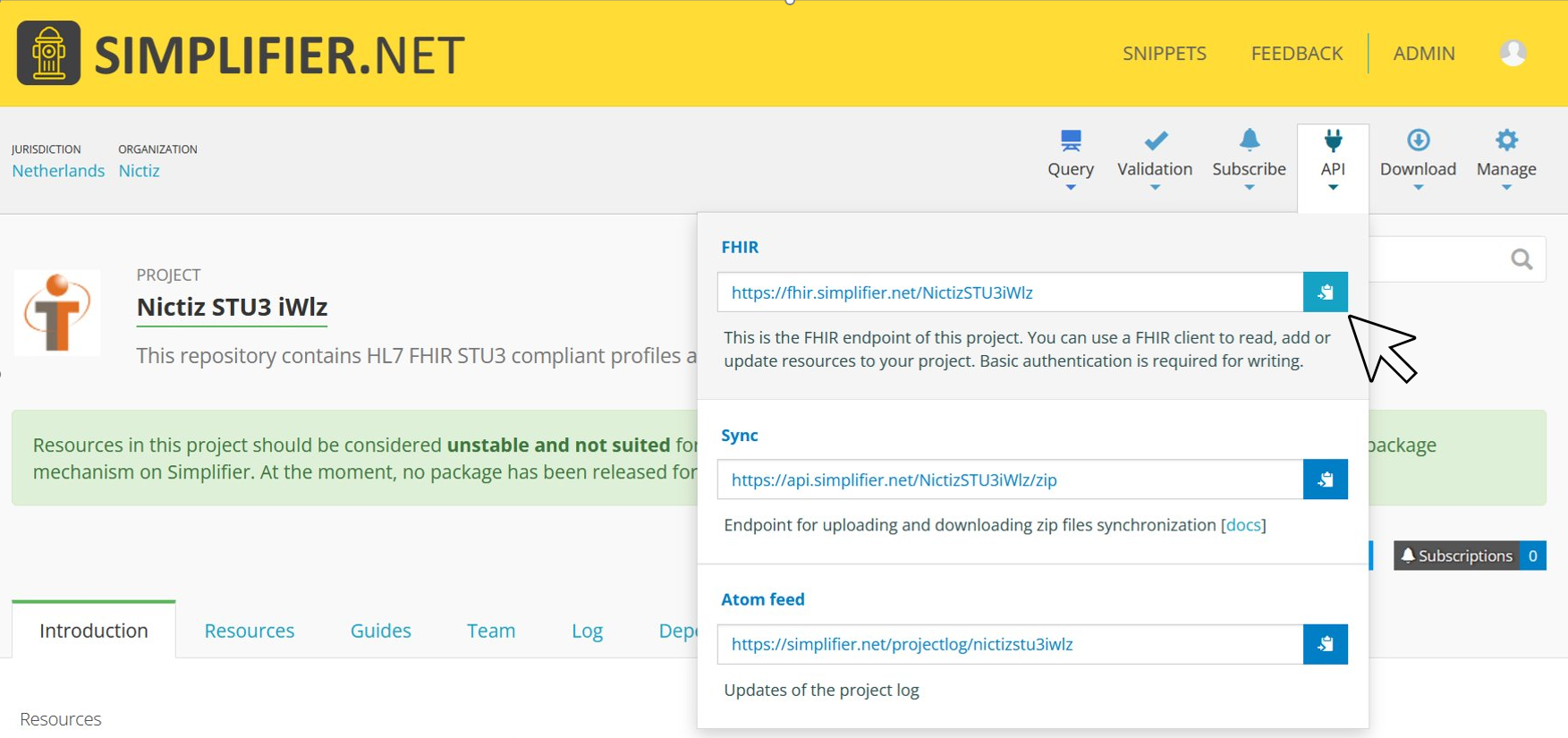Open the user profile avatar
The width and height of the screenshot is (1568, 738).
(x=1513, y=53)
